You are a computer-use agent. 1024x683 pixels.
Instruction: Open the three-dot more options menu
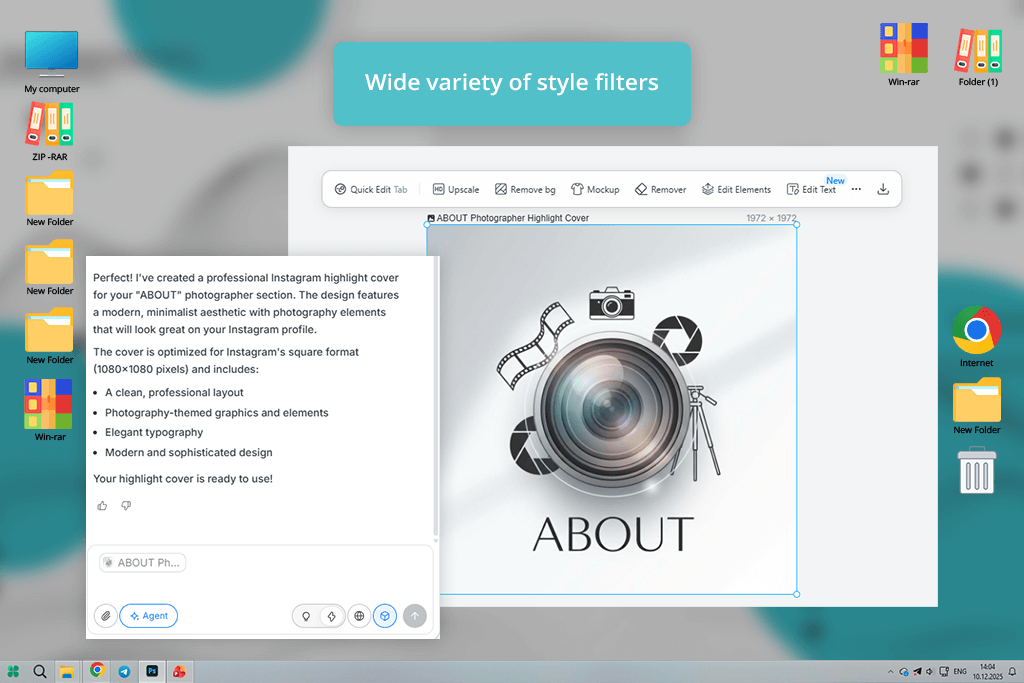tap(856, 189)
